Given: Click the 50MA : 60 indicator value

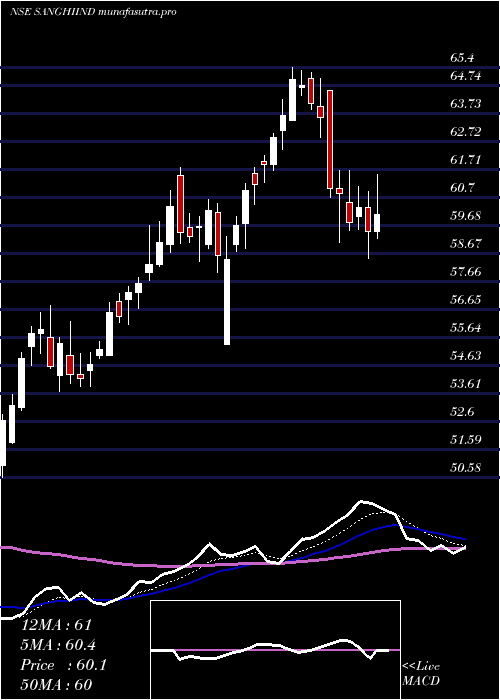Looking at the screenshot, I should pyautogui.click(x=56, y=685).
